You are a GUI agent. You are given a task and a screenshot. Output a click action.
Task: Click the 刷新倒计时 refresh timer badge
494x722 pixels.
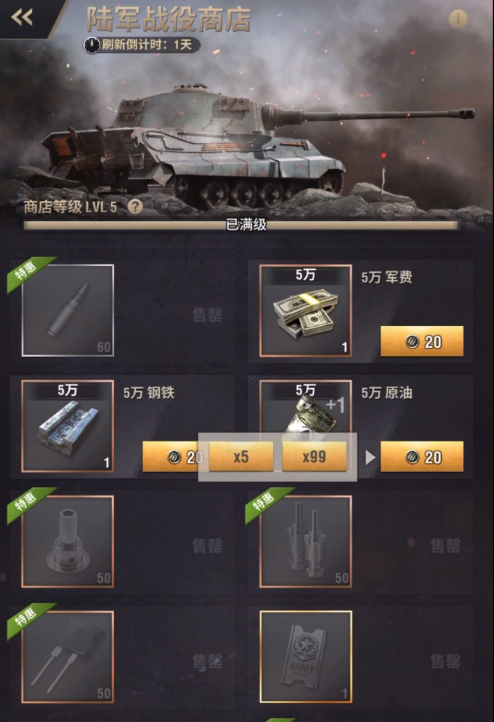click(x=141, y=45)
